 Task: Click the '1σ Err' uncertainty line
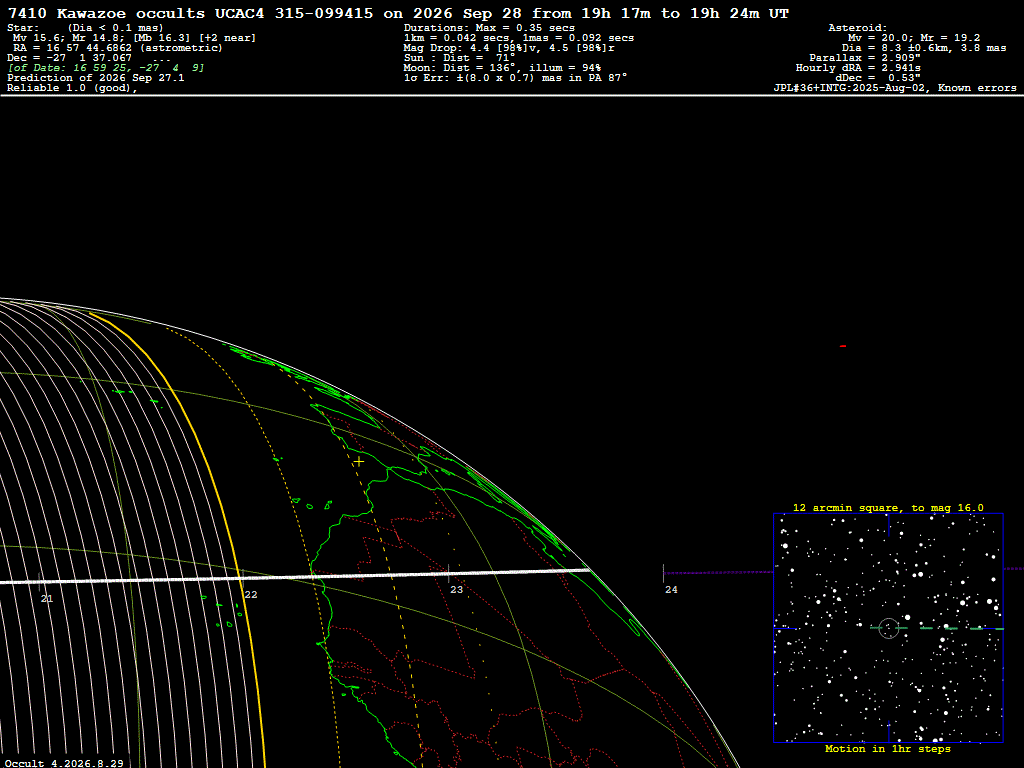pos(515,78)
